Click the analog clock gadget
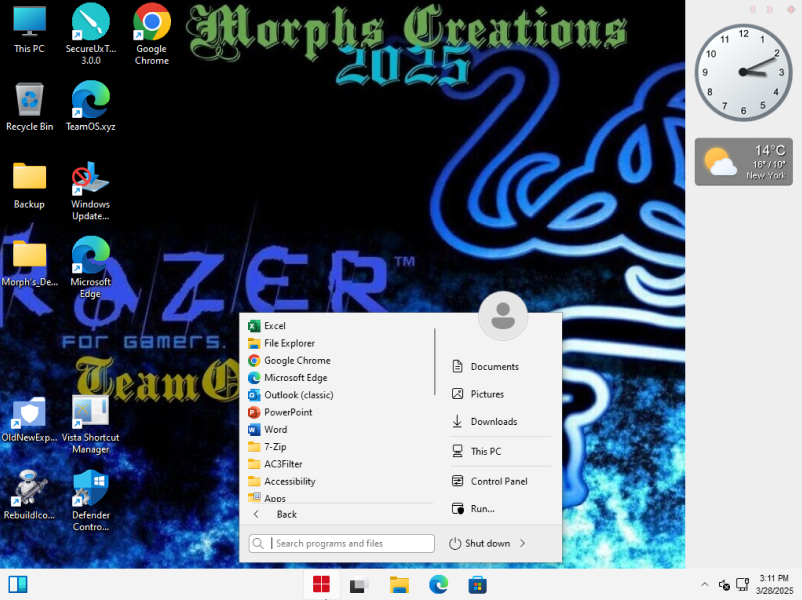 (743, 73)
